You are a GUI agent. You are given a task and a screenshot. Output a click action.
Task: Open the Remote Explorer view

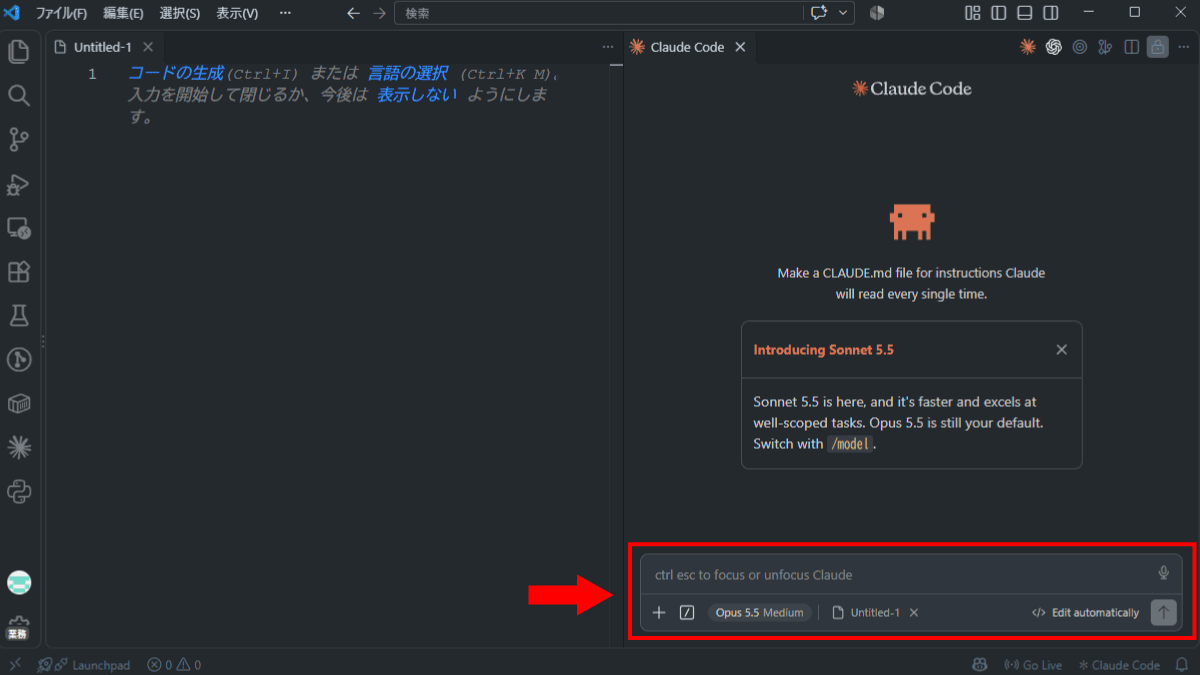(19, 228)
